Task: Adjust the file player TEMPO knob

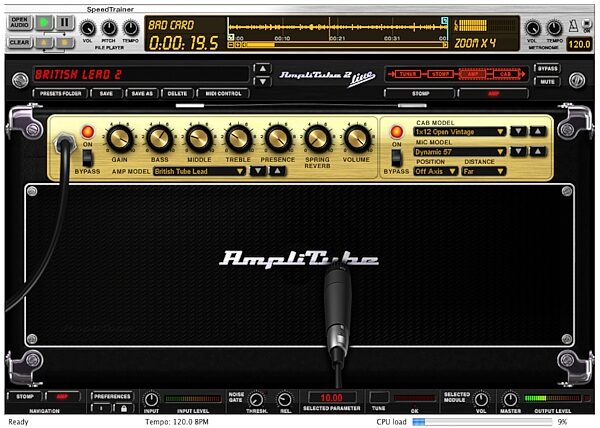Action: pos(130,29)
